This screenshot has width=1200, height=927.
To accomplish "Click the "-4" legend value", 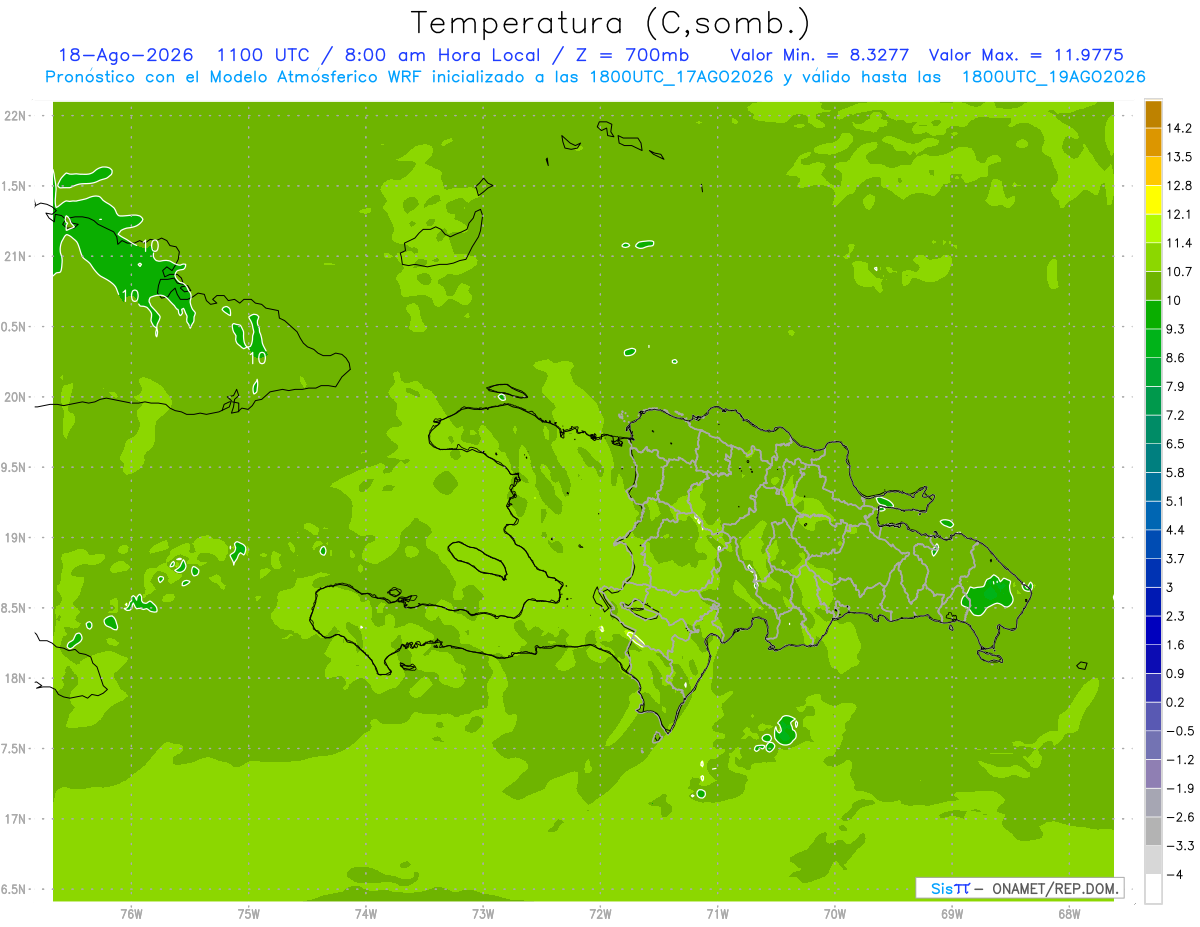I will coord(1173,874).
